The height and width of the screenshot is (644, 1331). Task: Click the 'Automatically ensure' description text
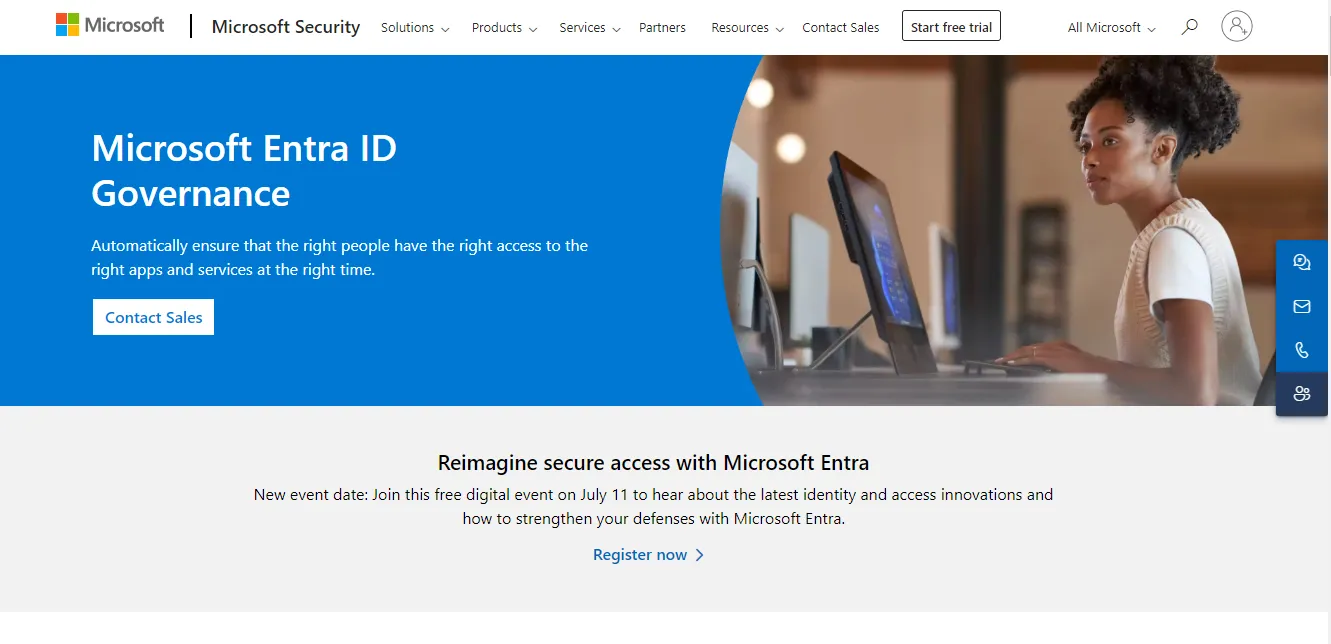339,257
